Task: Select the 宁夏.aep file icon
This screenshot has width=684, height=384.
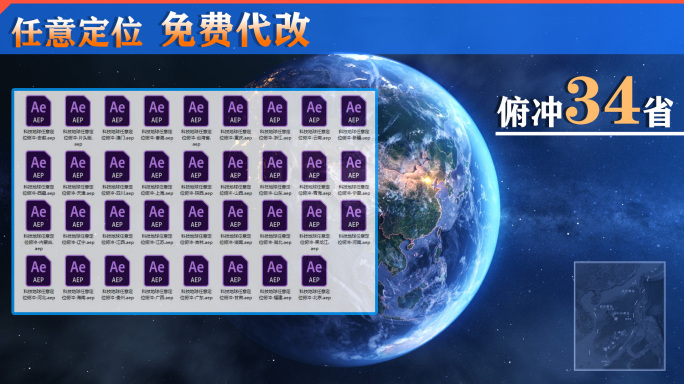Action: 354,167
